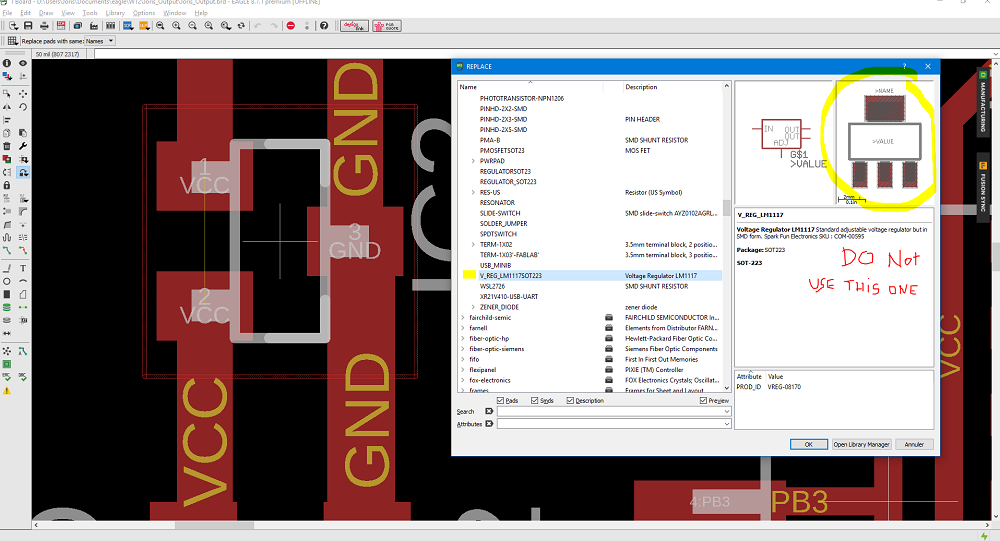Select the Lock padlock tool
The width and height of the screenshot is (1000, 541).
(7, 185)
